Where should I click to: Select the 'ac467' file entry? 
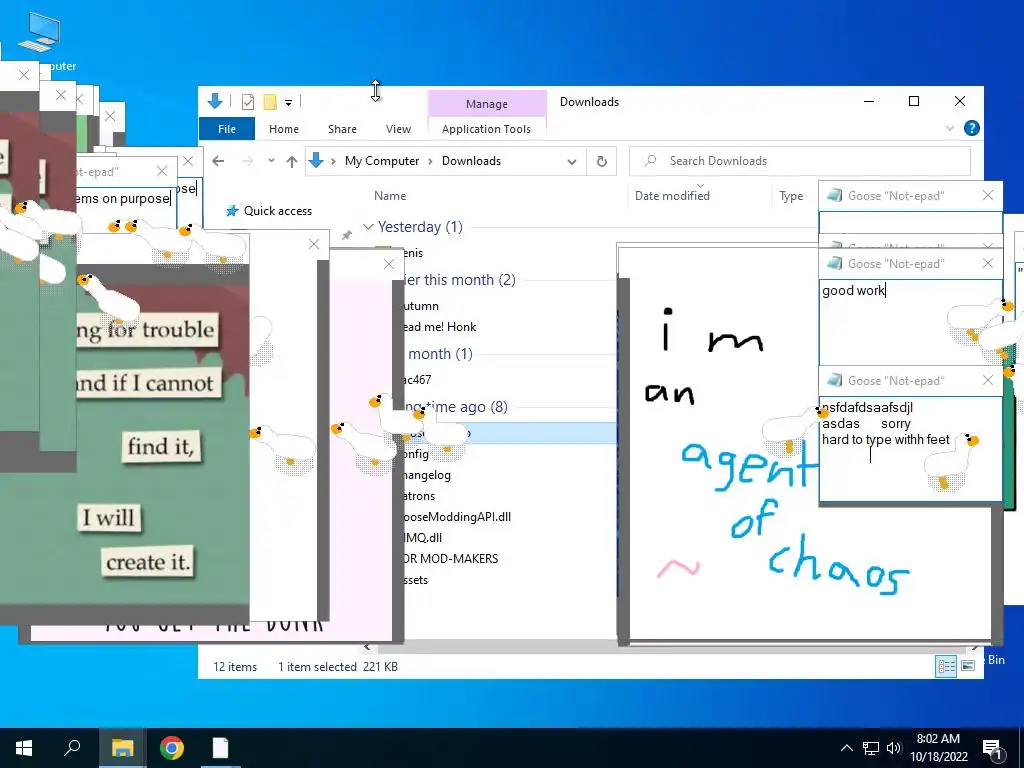[417, 379]
